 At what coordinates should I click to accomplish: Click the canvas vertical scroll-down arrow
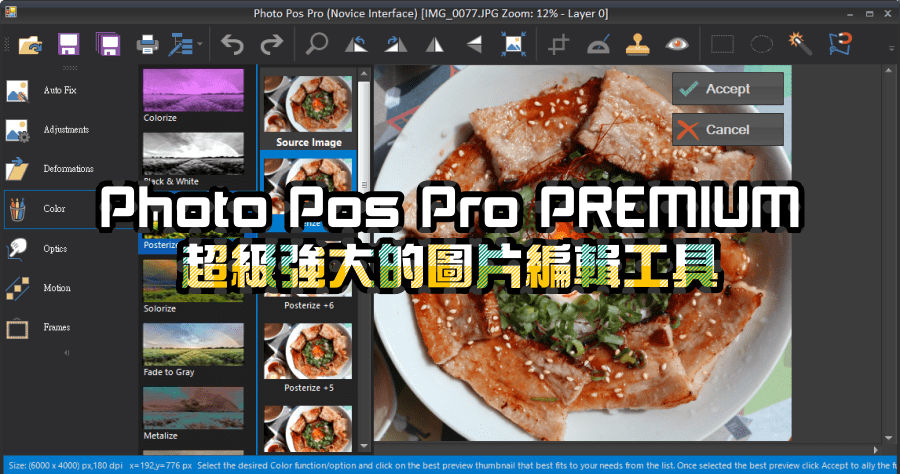888,438
